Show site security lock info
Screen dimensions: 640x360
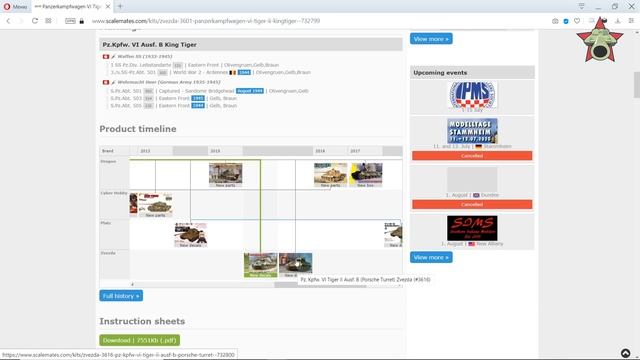(x=82, y=21)
